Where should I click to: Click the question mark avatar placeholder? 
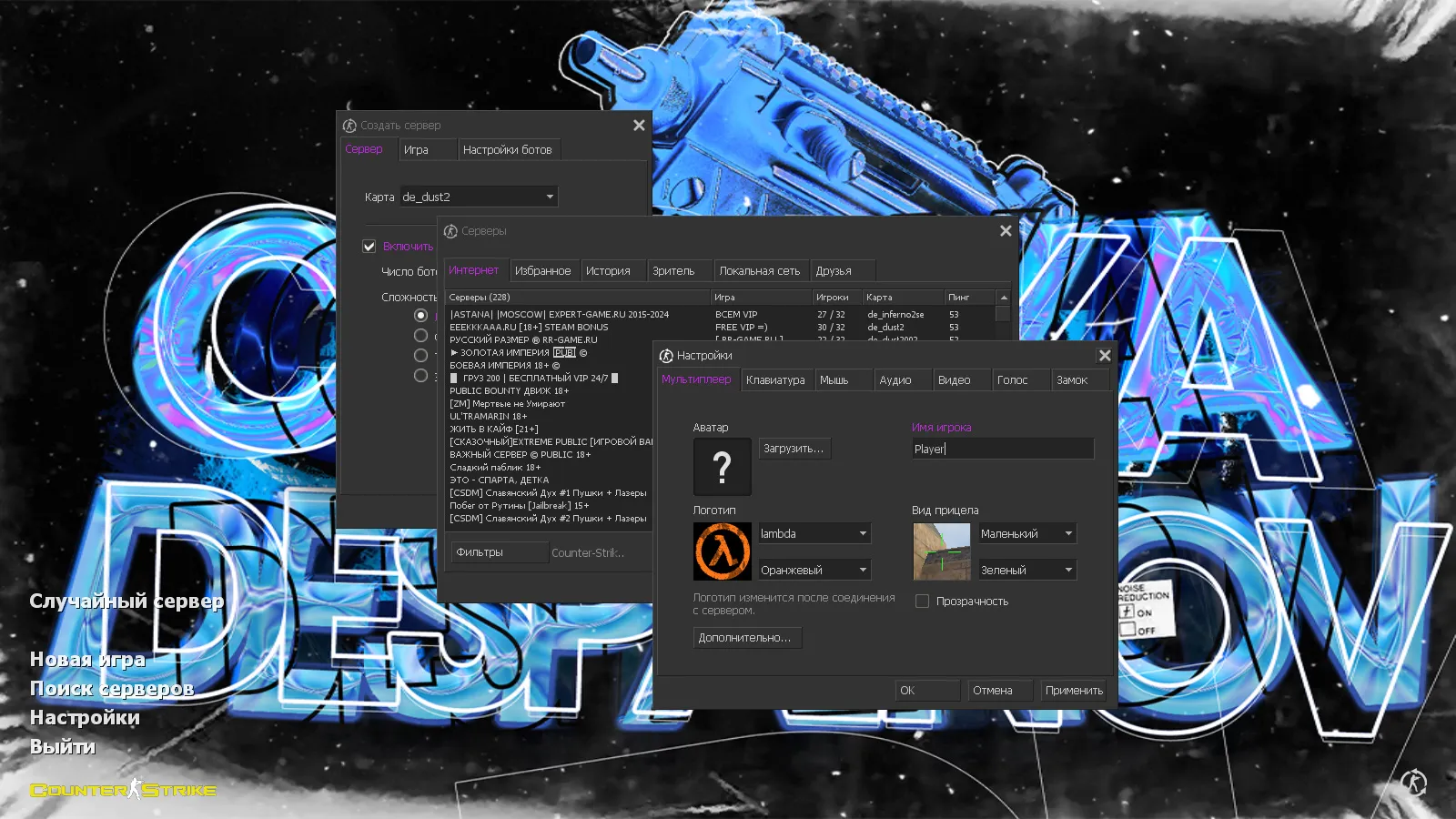[722, 467]
